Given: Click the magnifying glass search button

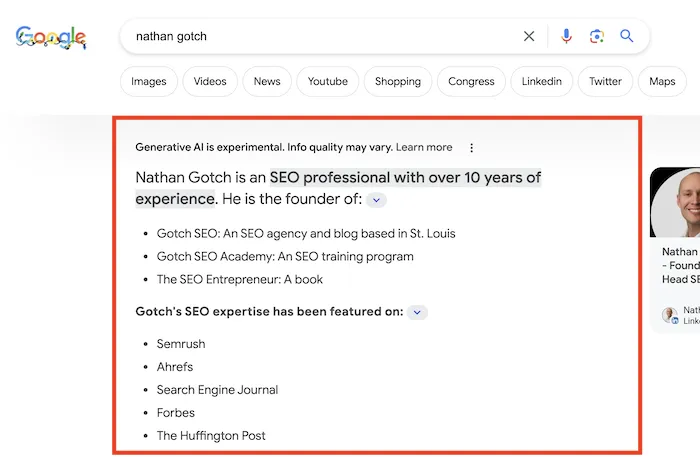Looking at the screenshot, I should click(x=627, y=37).
